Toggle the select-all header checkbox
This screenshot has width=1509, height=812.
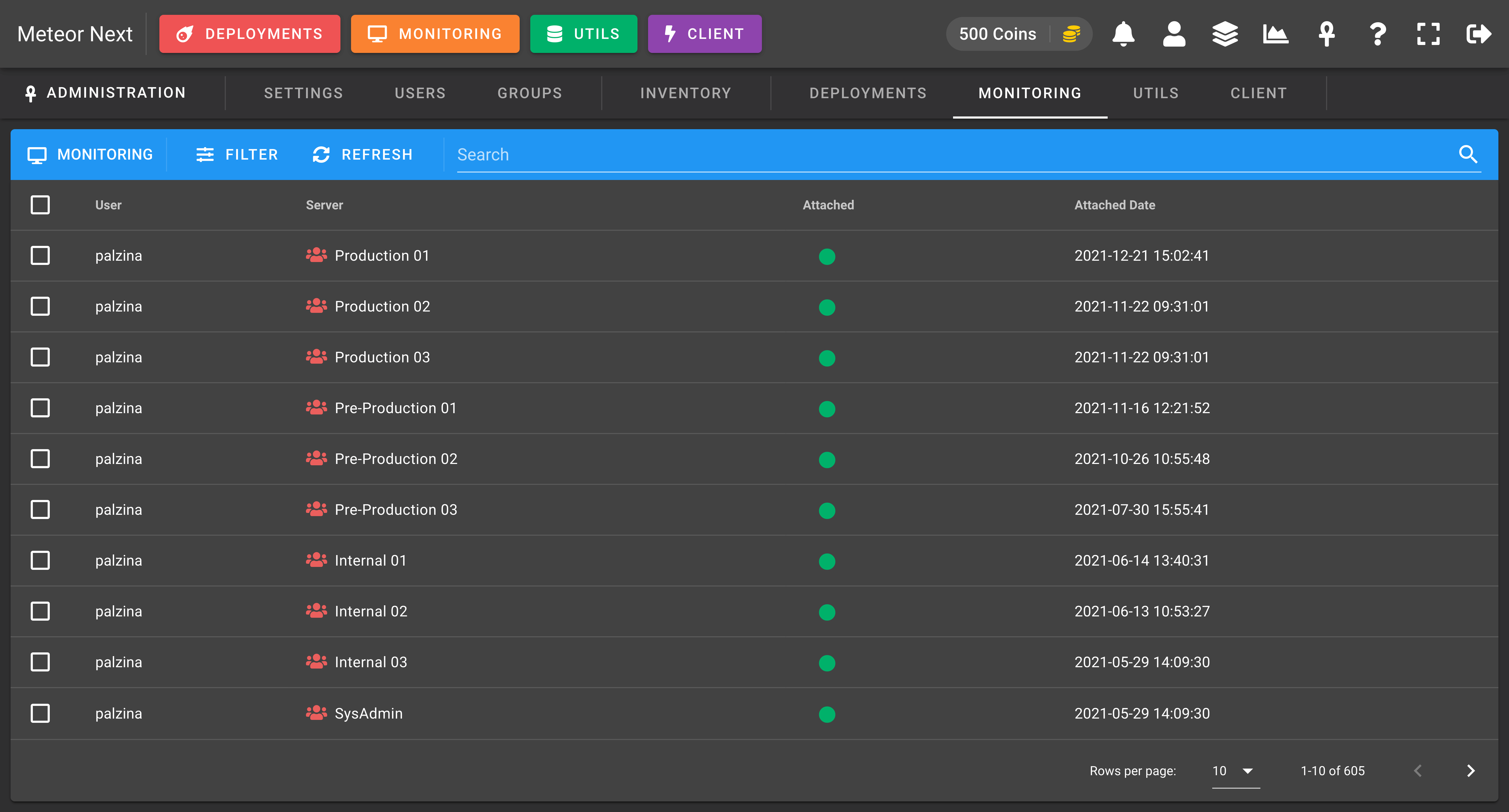click(x=40, y=205)
